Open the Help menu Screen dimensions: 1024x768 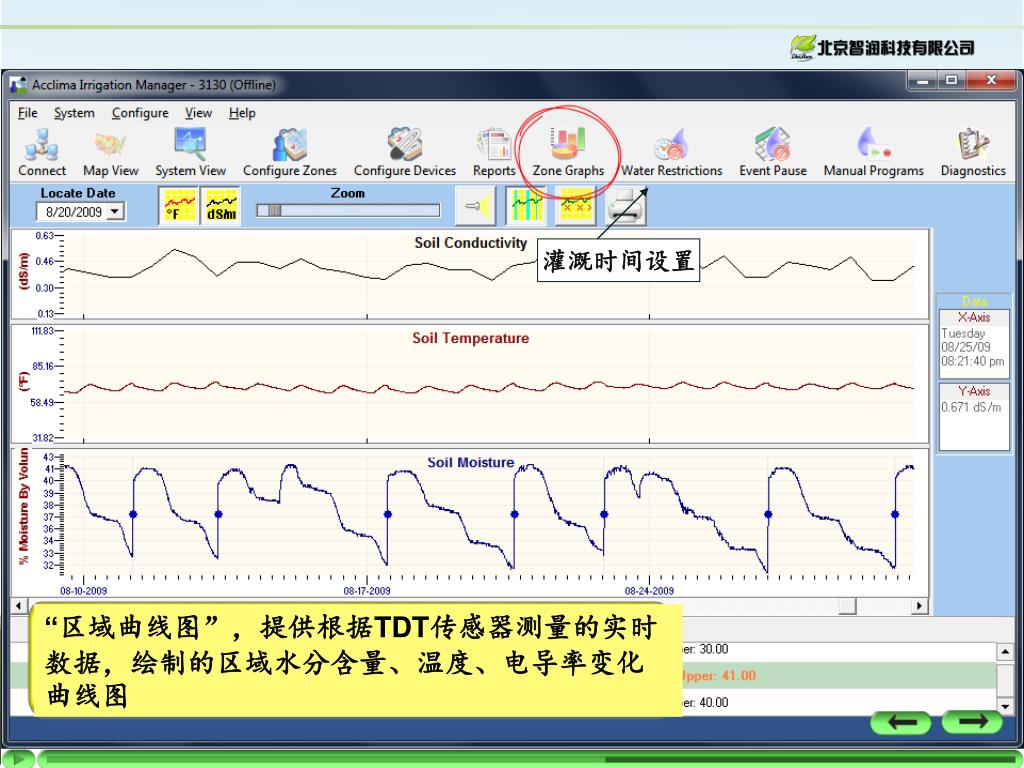242,113
